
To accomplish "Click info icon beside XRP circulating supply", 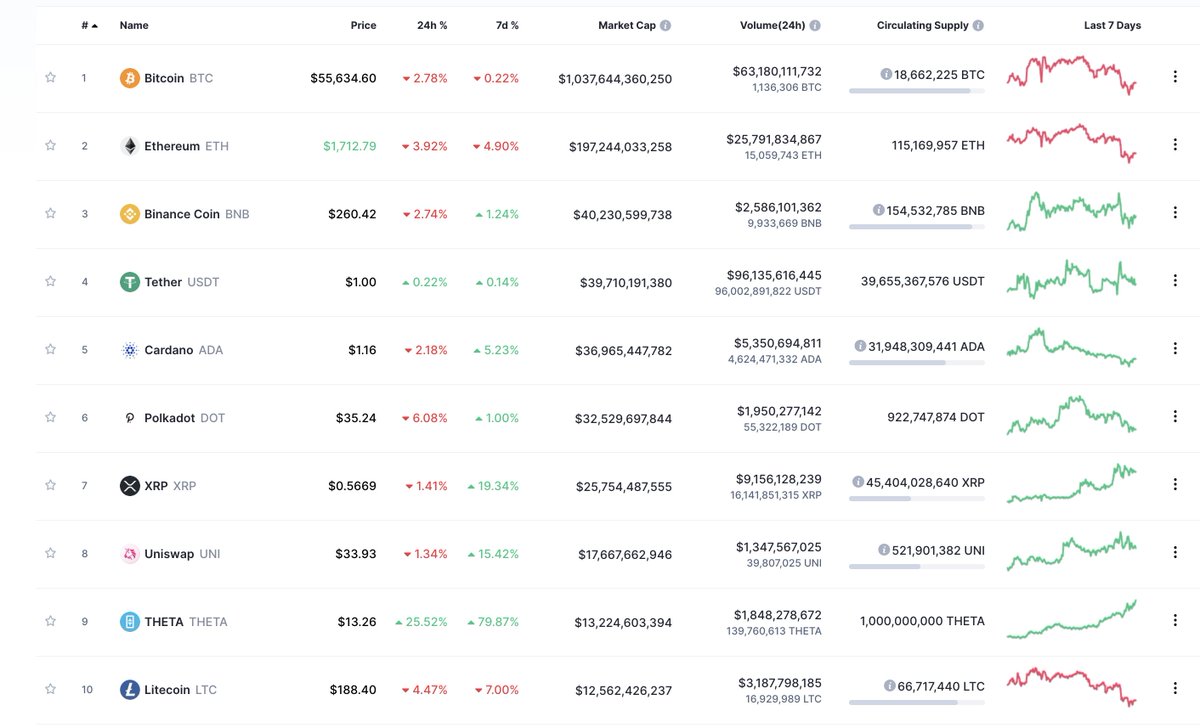I will click(858, 482).
